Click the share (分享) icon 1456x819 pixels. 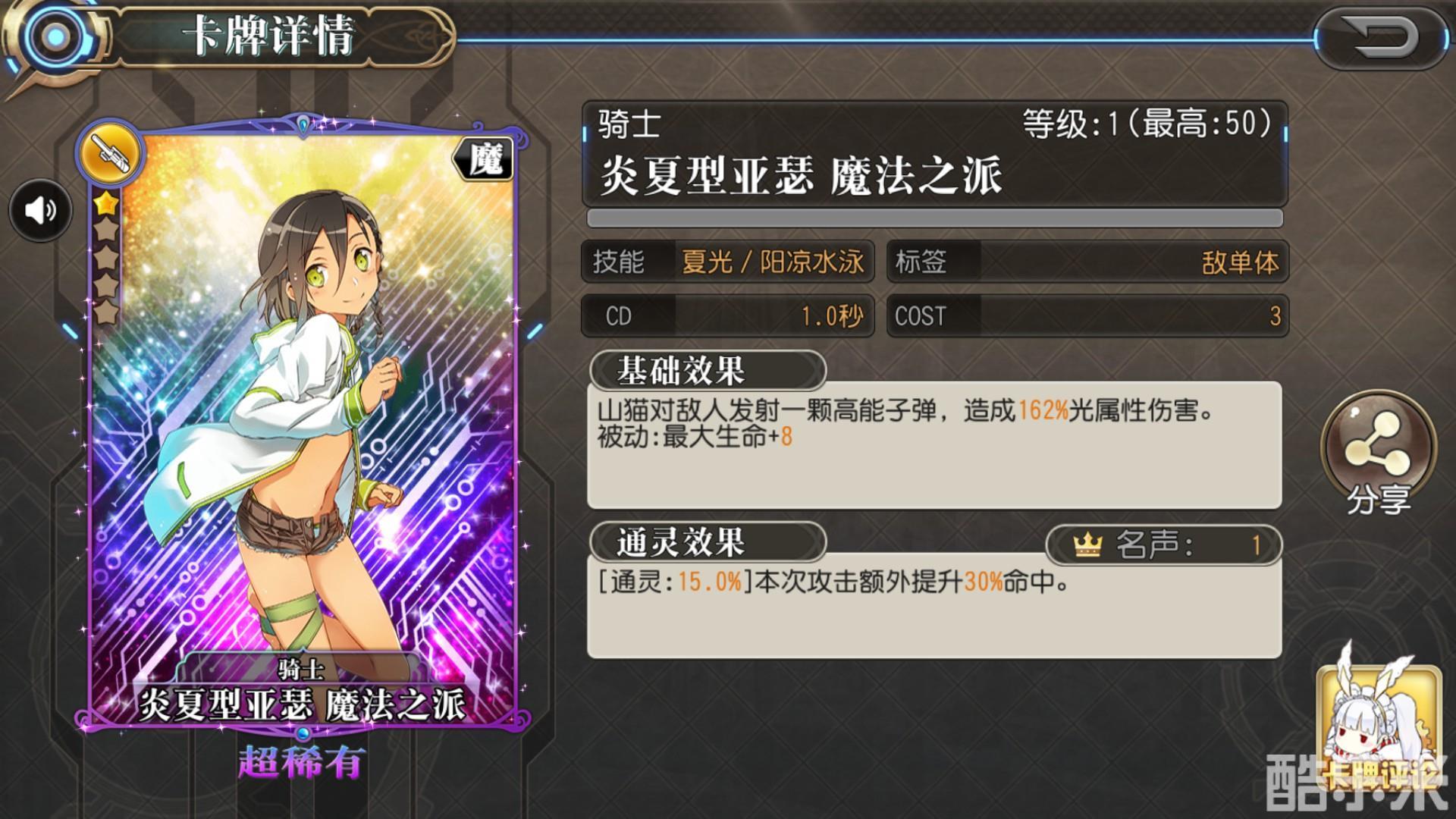pyautogui.click(x=1378, y=454)
